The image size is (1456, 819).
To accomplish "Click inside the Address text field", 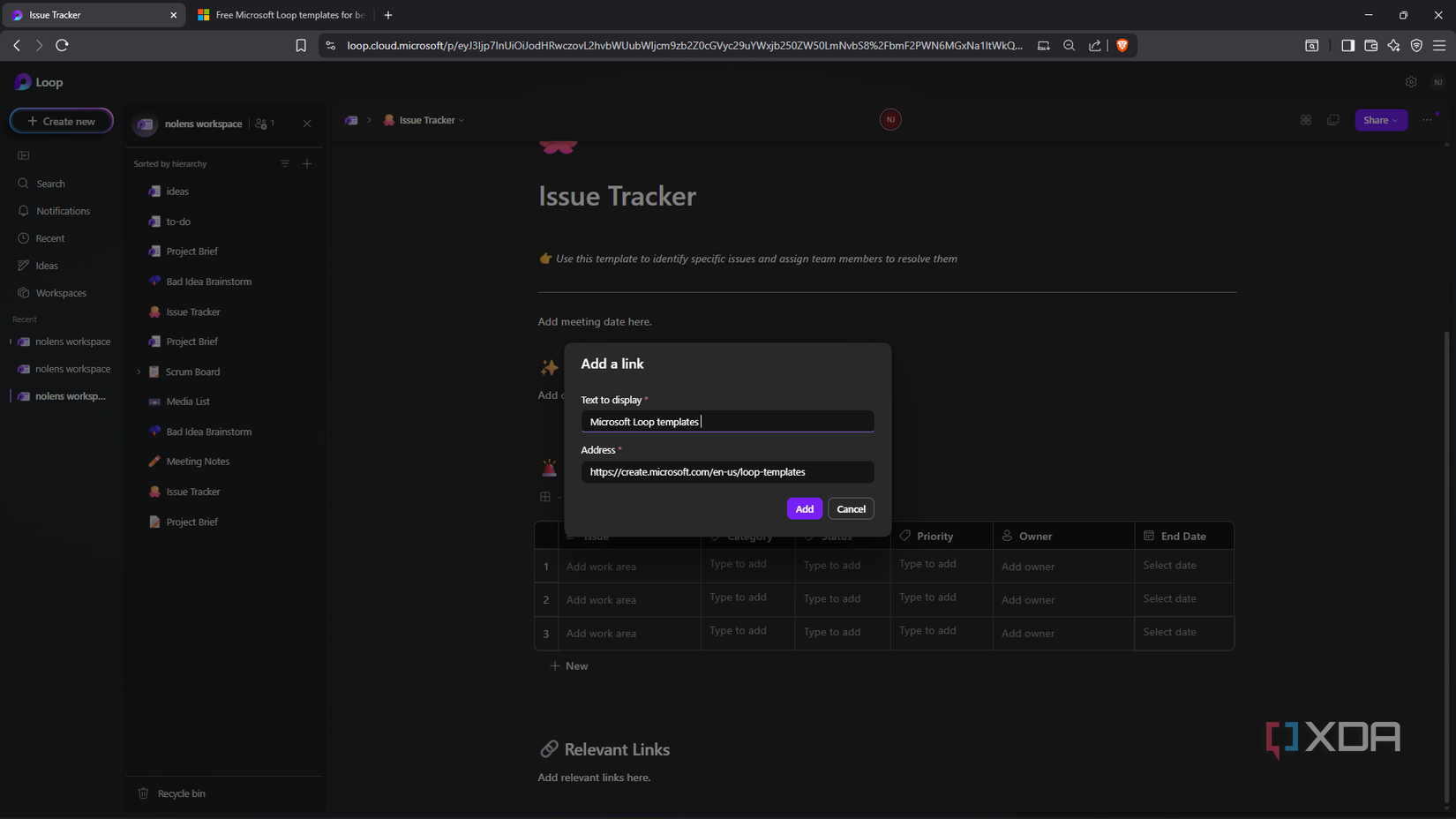I will pyautogui.click(x=727, y=472).
